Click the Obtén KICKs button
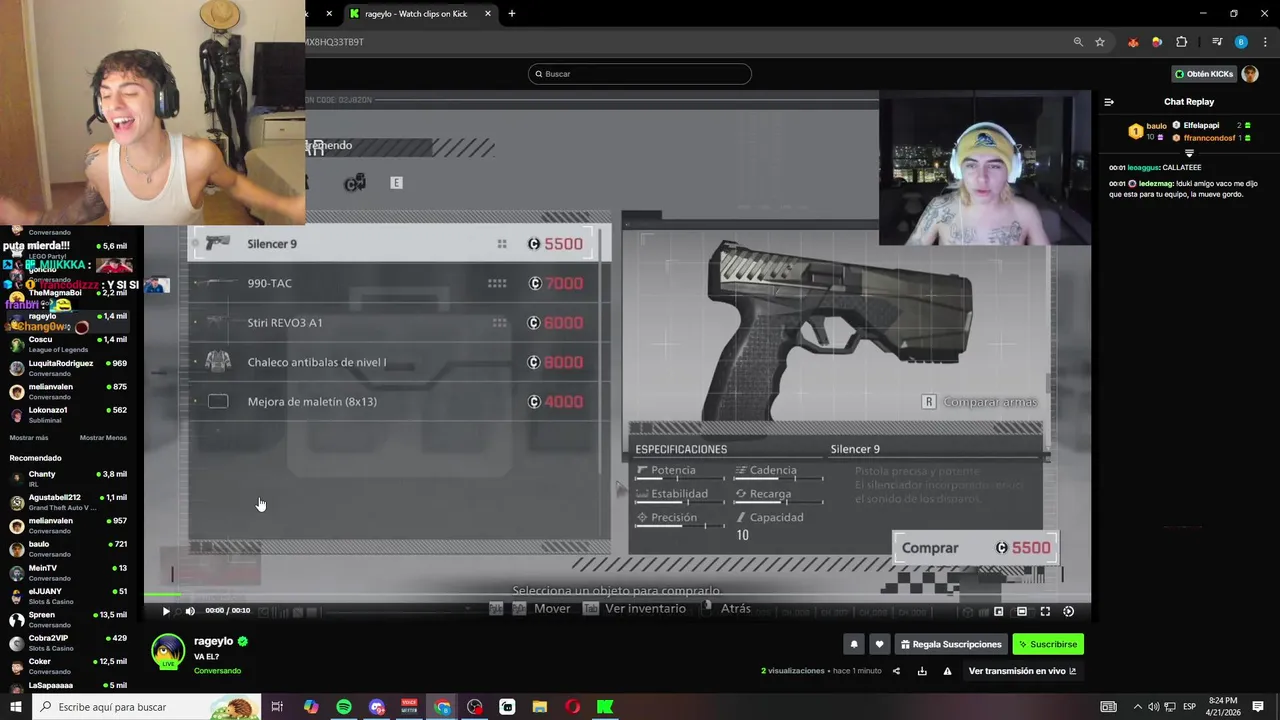This screenshot has height=720, width=1280. point(1204,74)
